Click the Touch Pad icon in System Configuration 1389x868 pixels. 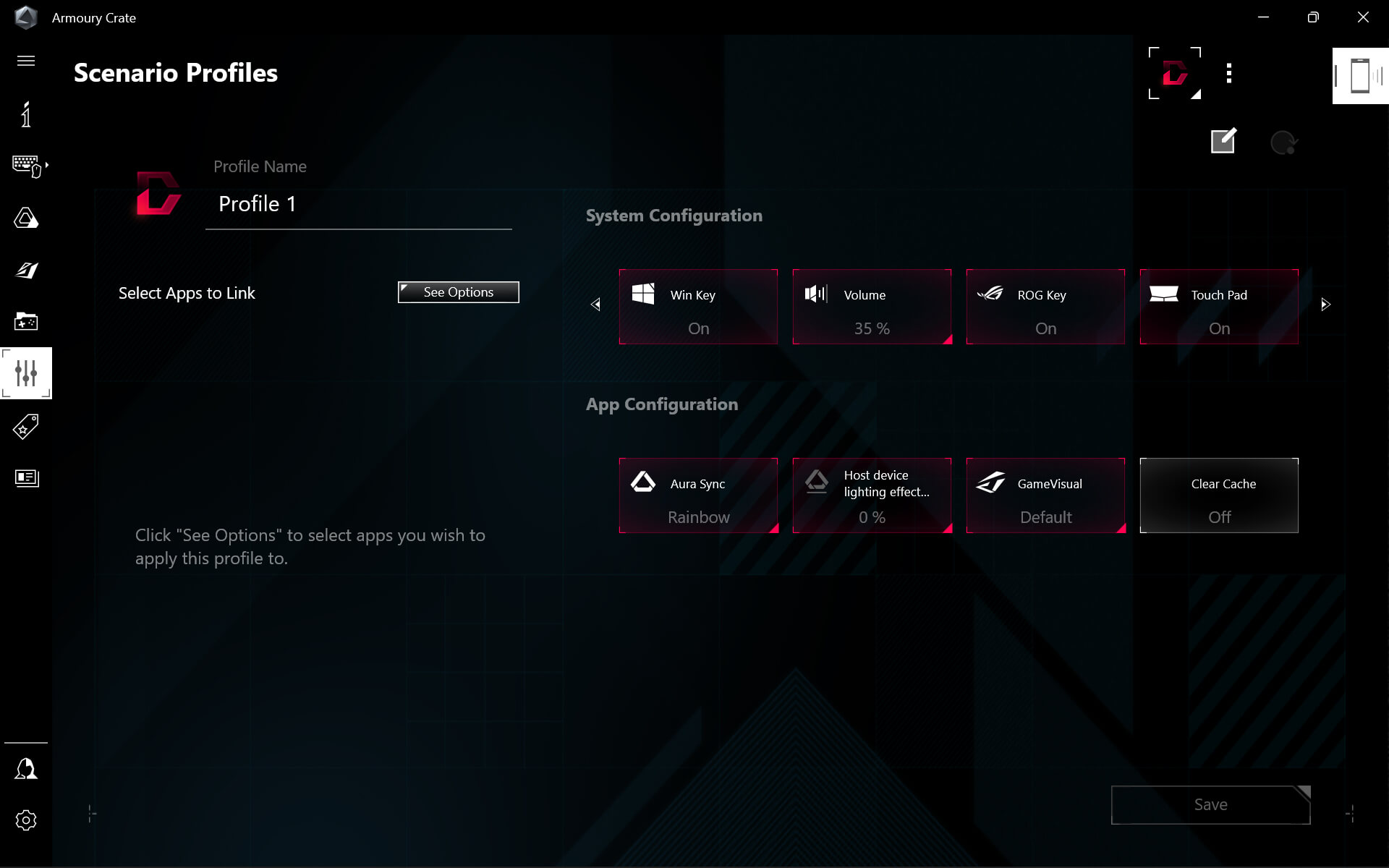1163,293
